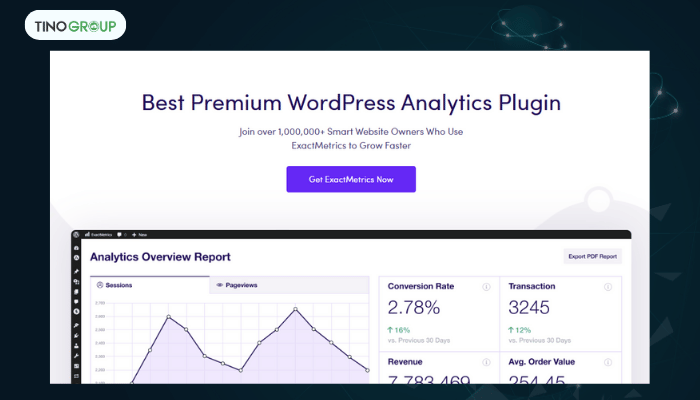This screenshot has height=400, width=700.
Task: Click the comments bubble in admin bar
Action: click(120, 234)
